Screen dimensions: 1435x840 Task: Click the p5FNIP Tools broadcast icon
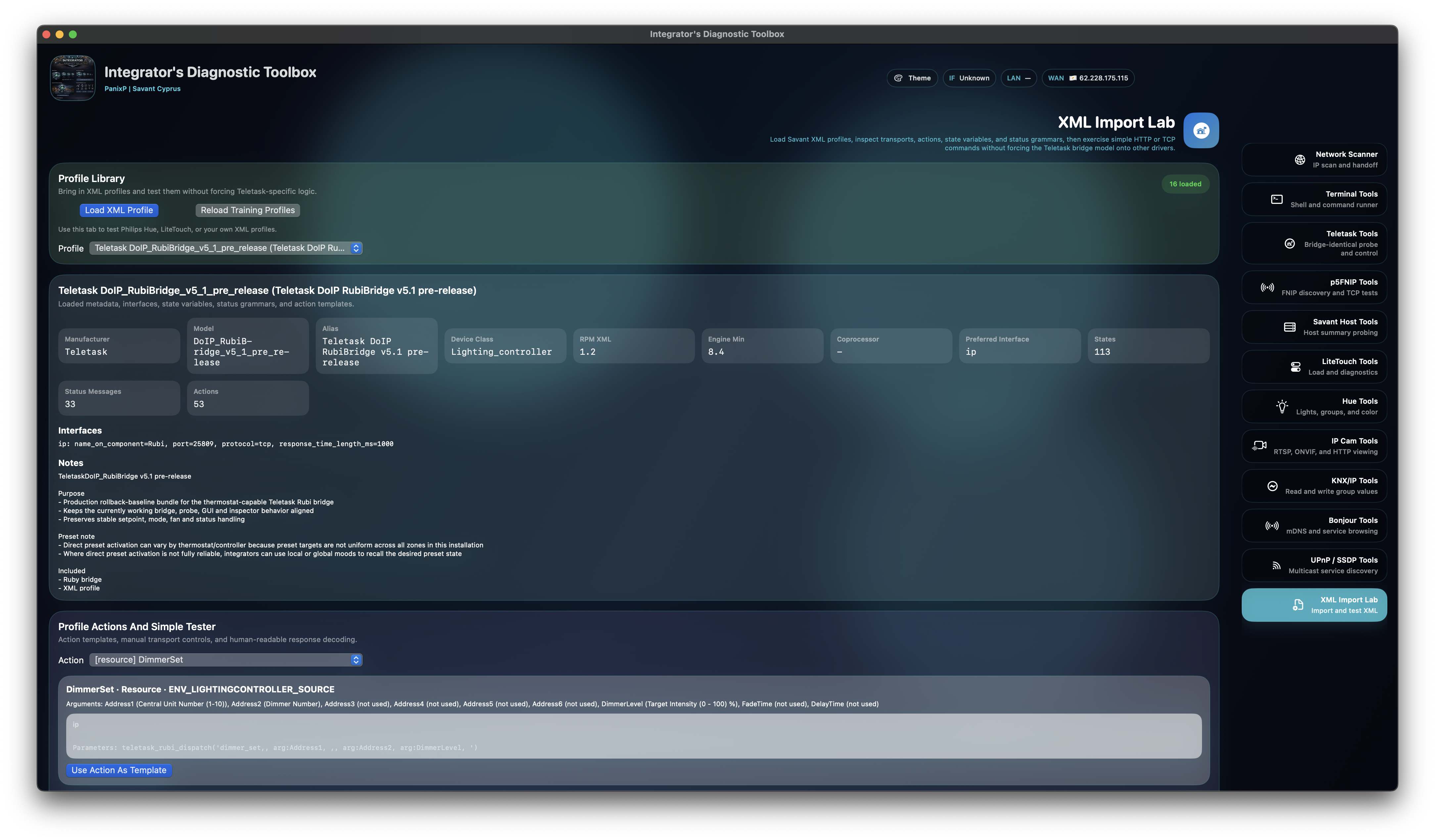1267,288
